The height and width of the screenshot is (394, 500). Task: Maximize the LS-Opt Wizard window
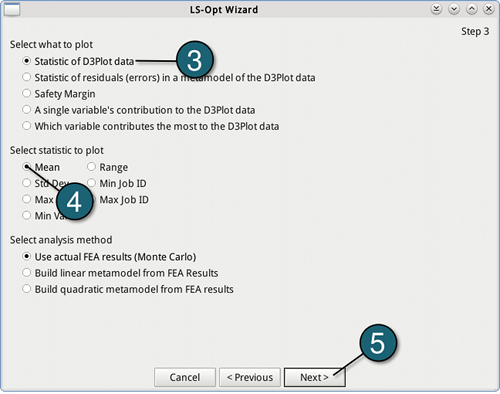[471, 9]
